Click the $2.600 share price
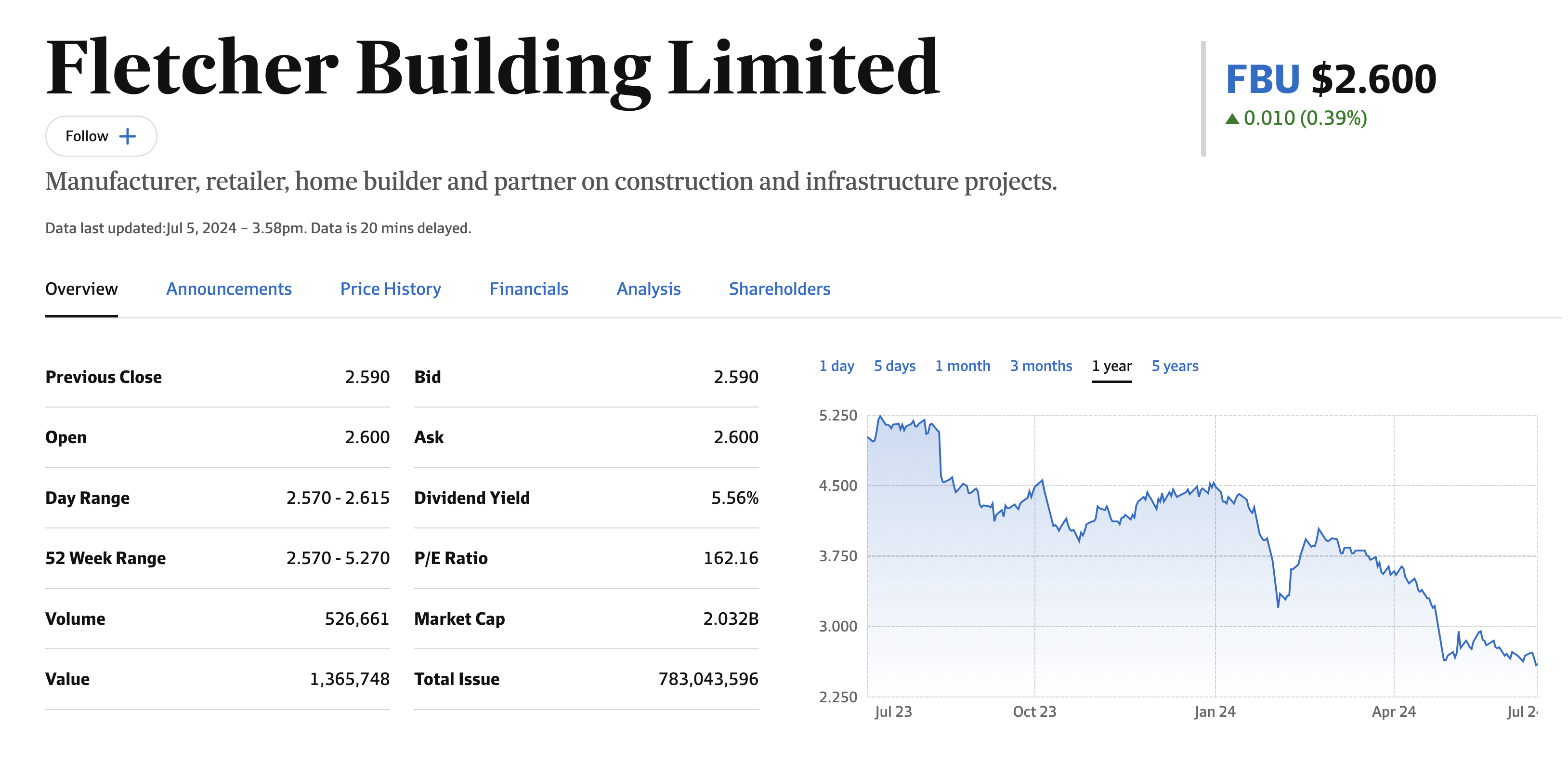Screen dimensions: 1568x763 click(x=1374, y=79)
